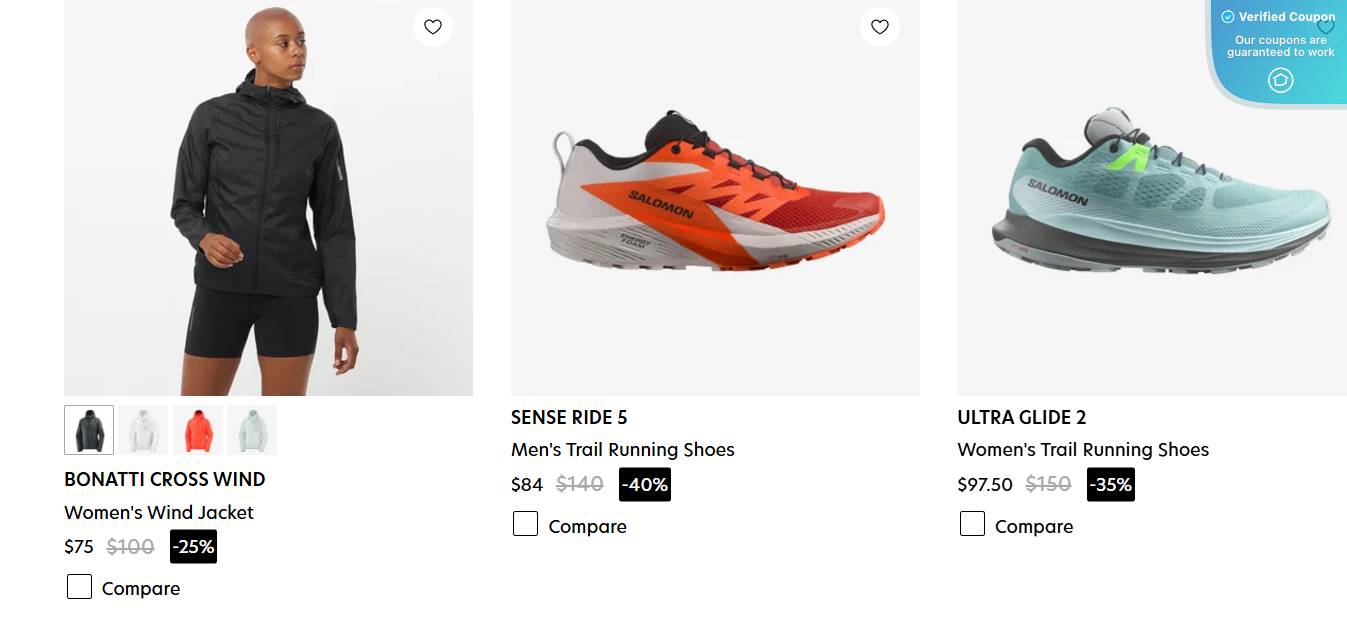This screenshot has height=643, width=1347.
Task: Check the Compare box for Sense Ride 5
Action: [x=526, y=523]
